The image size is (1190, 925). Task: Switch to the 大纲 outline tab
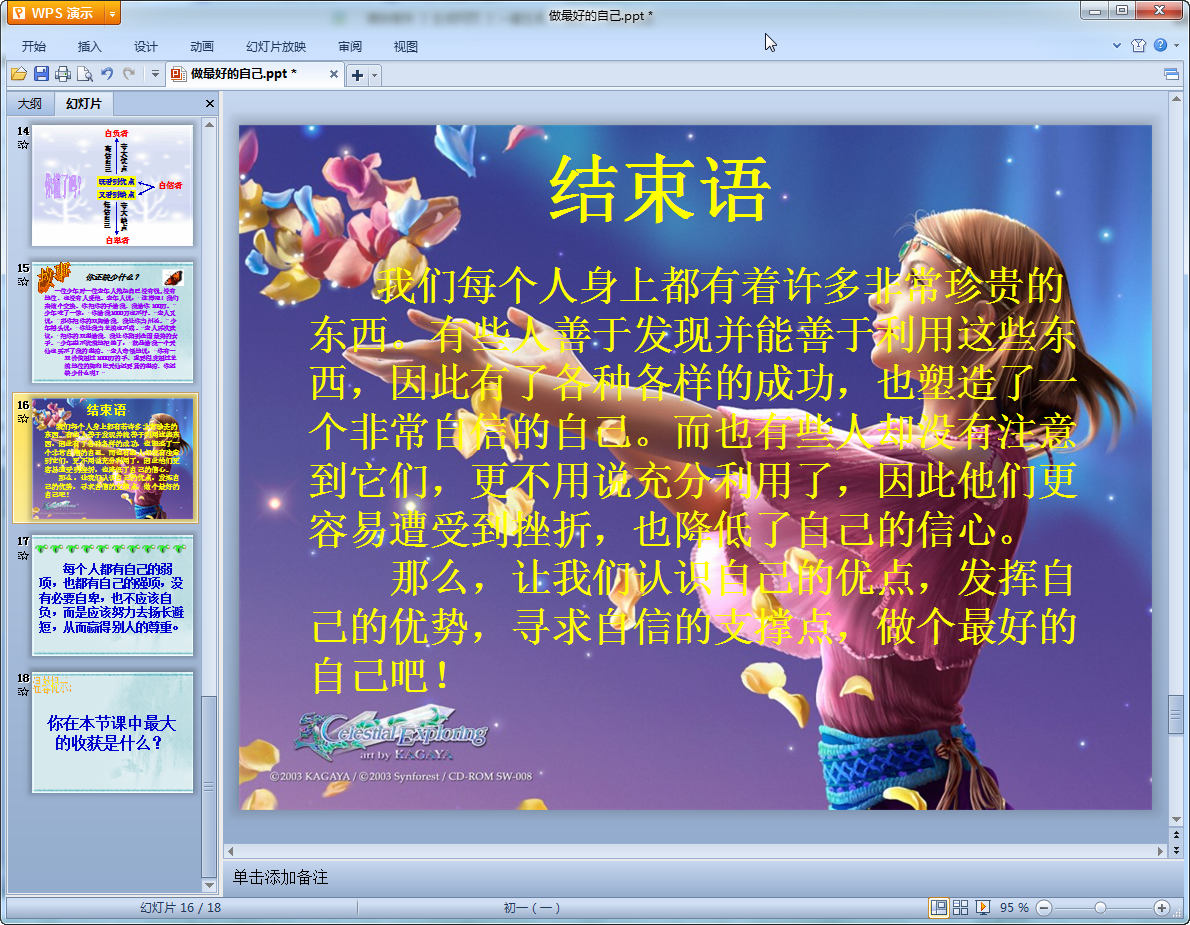[30, 103]
